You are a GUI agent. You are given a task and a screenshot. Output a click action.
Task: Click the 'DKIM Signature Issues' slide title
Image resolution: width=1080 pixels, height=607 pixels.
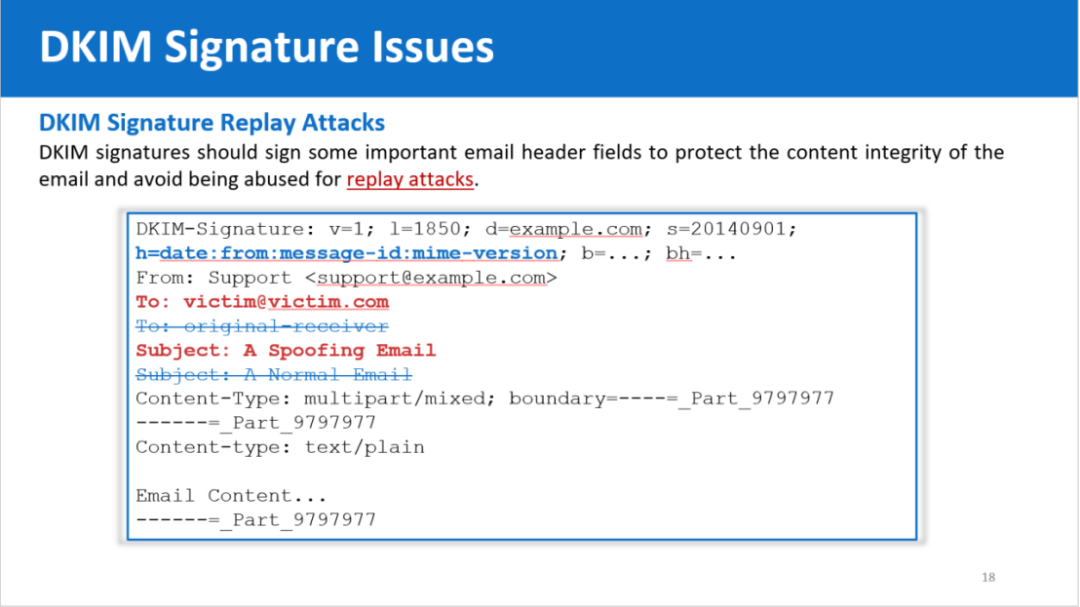(266, 48)
